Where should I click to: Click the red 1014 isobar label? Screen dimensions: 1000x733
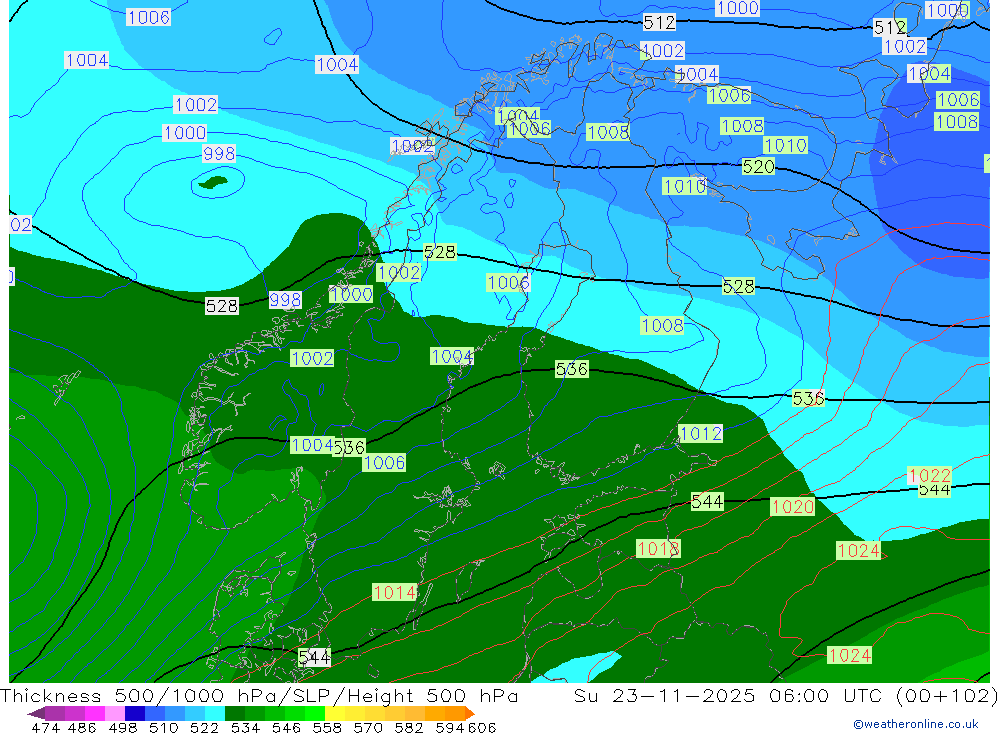click(x=394, y=593)
